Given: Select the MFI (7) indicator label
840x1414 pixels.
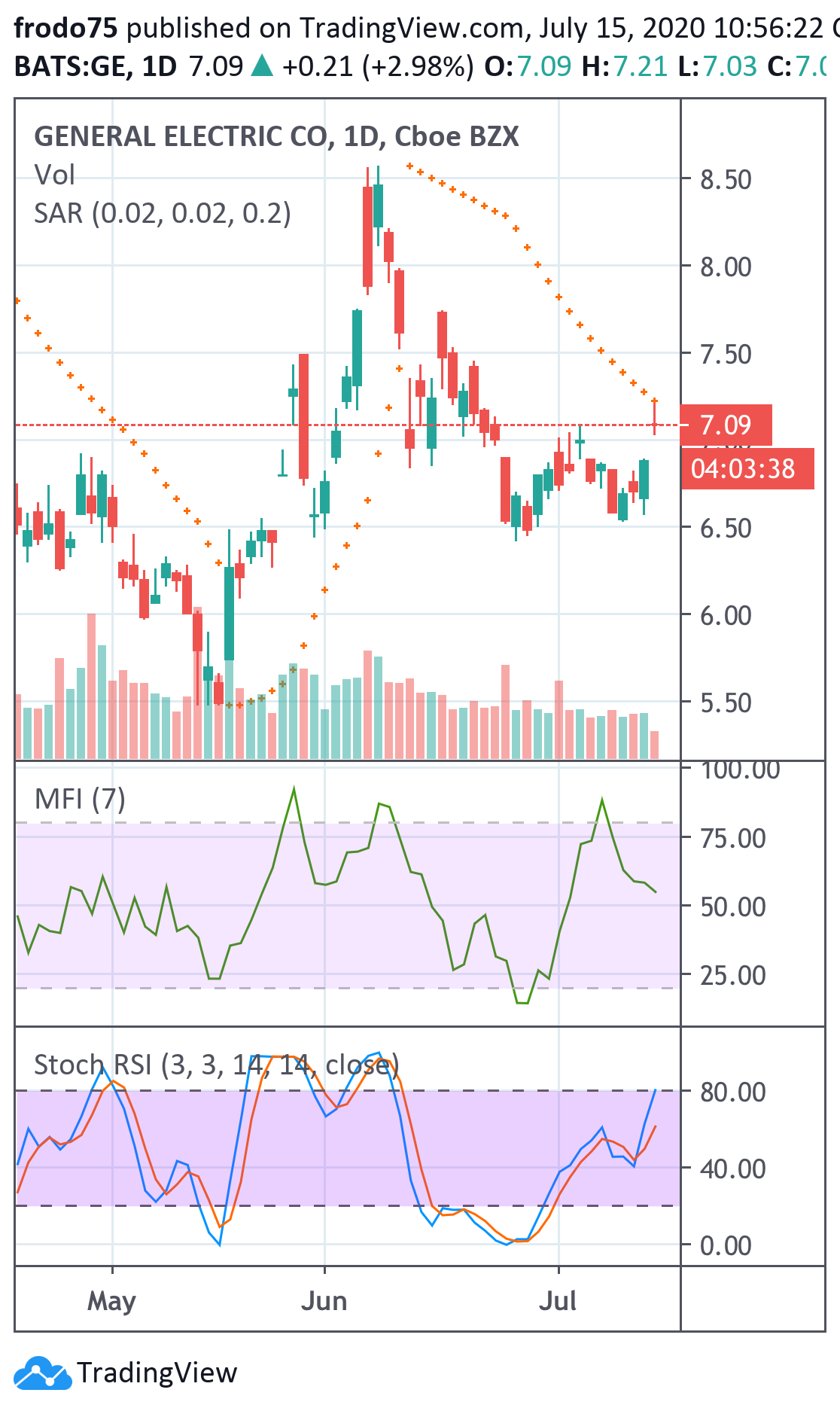Looking at the screenshot, I should 80,799.
